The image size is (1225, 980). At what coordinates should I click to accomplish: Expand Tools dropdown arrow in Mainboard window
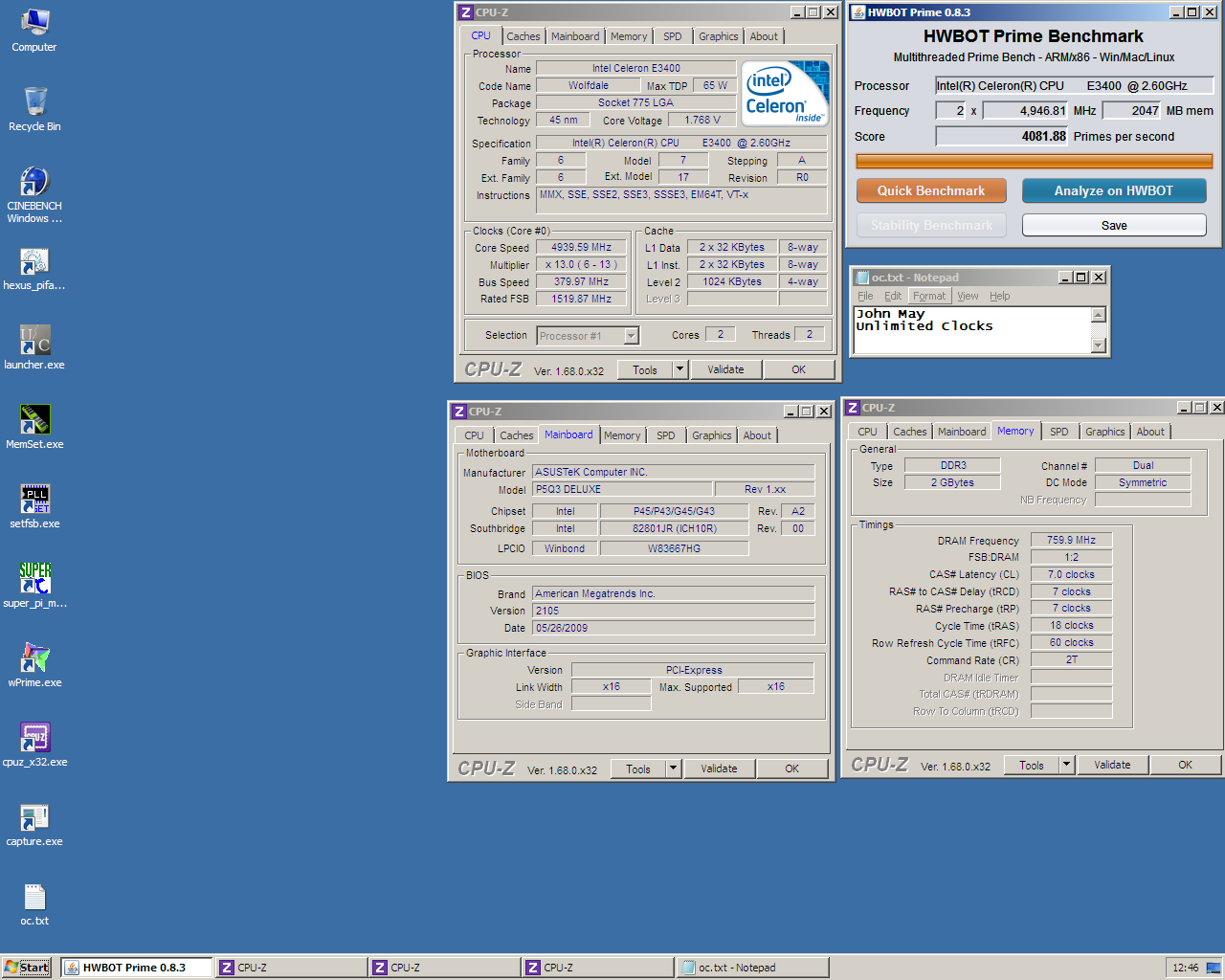point(674,768)
